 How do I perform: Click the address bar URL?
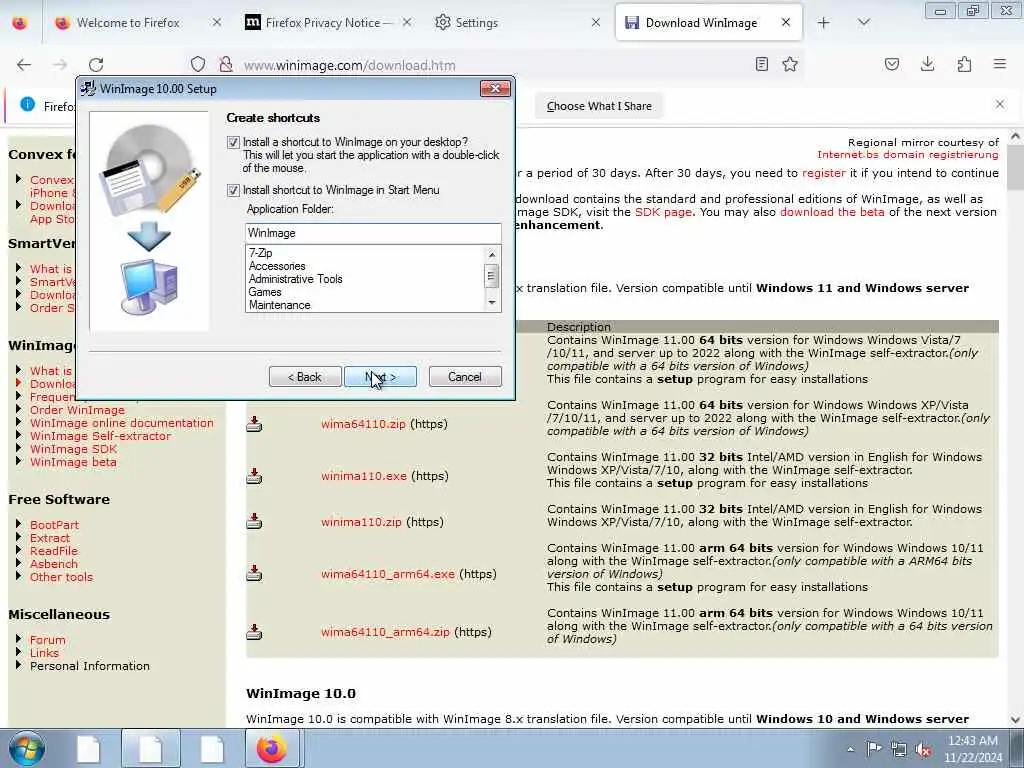coord(349,65)
